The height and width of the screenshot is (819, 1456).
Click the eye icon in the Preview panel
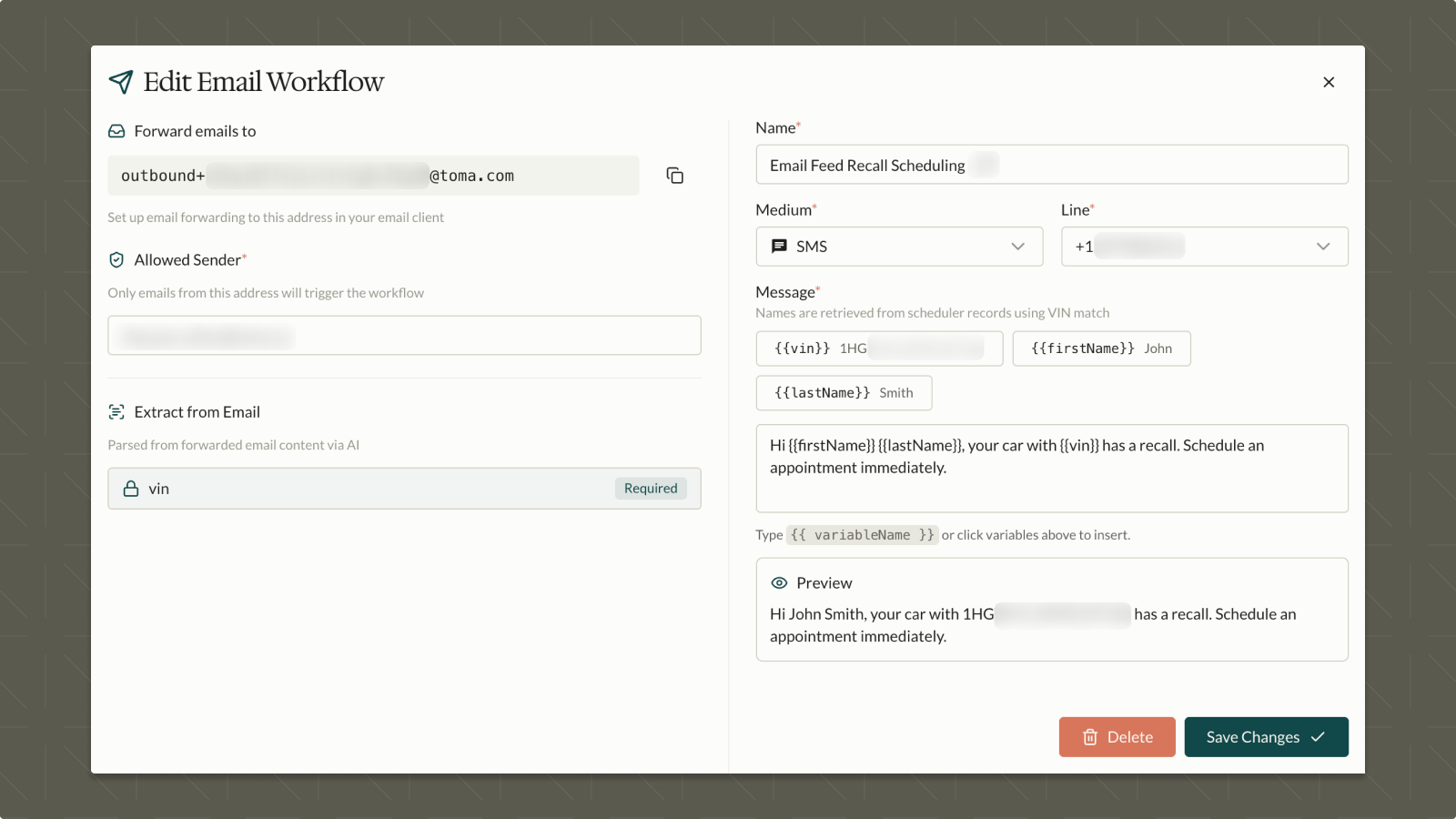(779, 582)
